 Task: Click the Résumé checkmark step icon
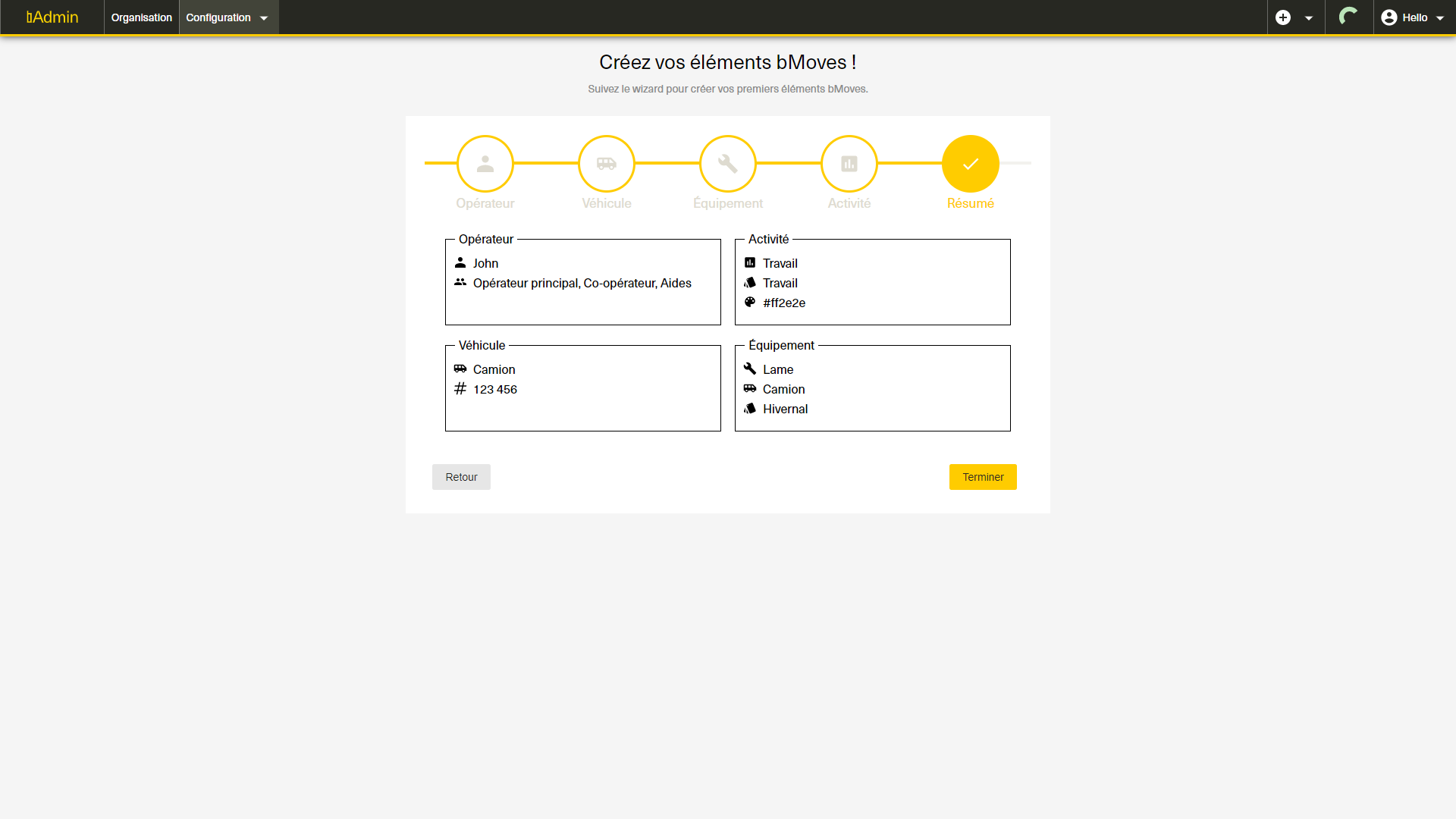[970, 163]
